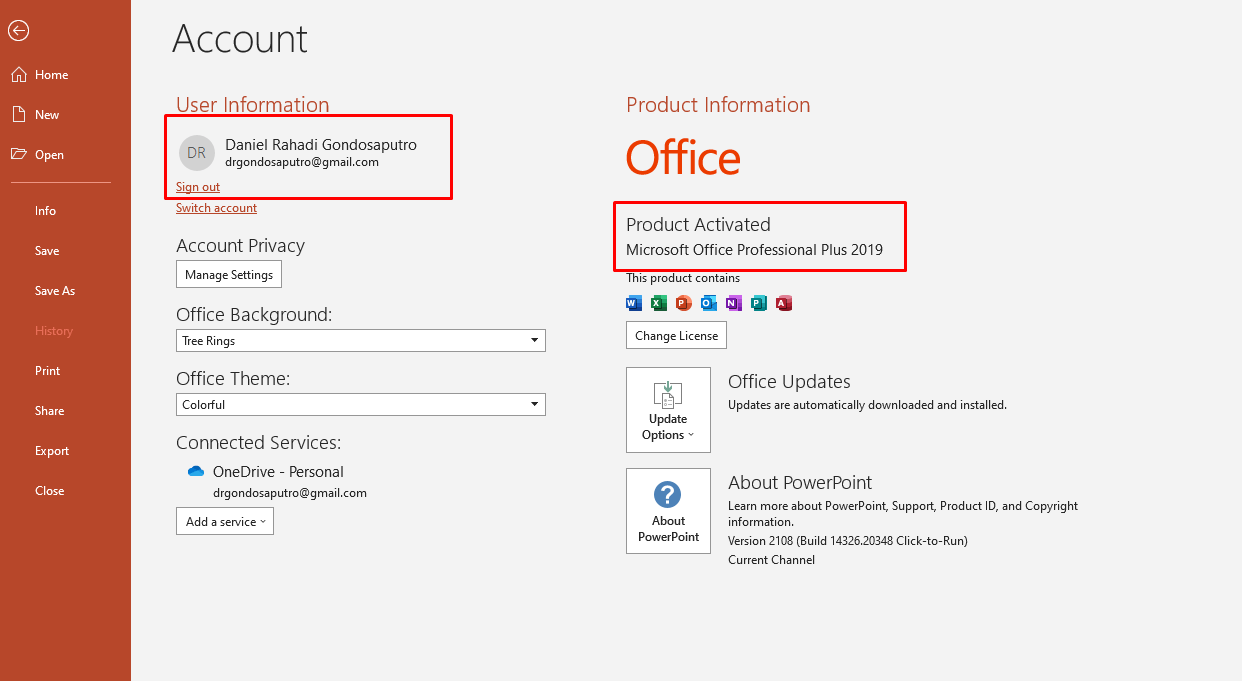The image size is (1242, 681).
Task: Click the New blank page icon
Action: click(x=18, y=115)
